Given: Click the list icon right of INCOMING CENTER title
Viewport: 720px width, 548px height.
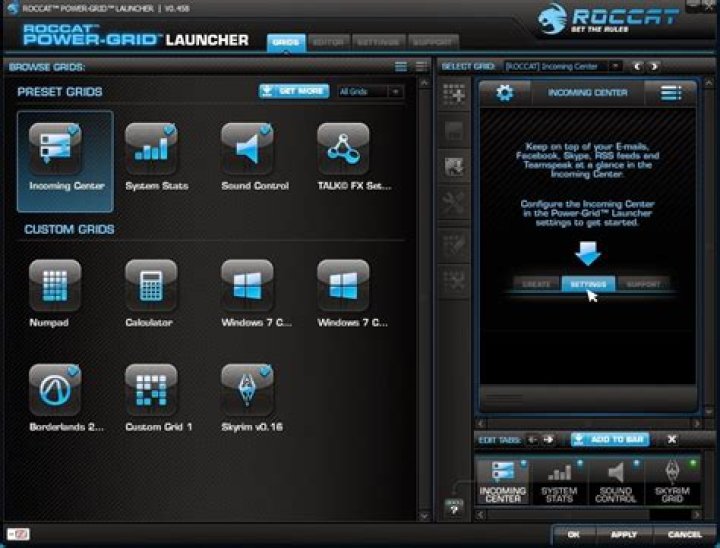Looking at the screenshot, I should click(x=671, y=93).
